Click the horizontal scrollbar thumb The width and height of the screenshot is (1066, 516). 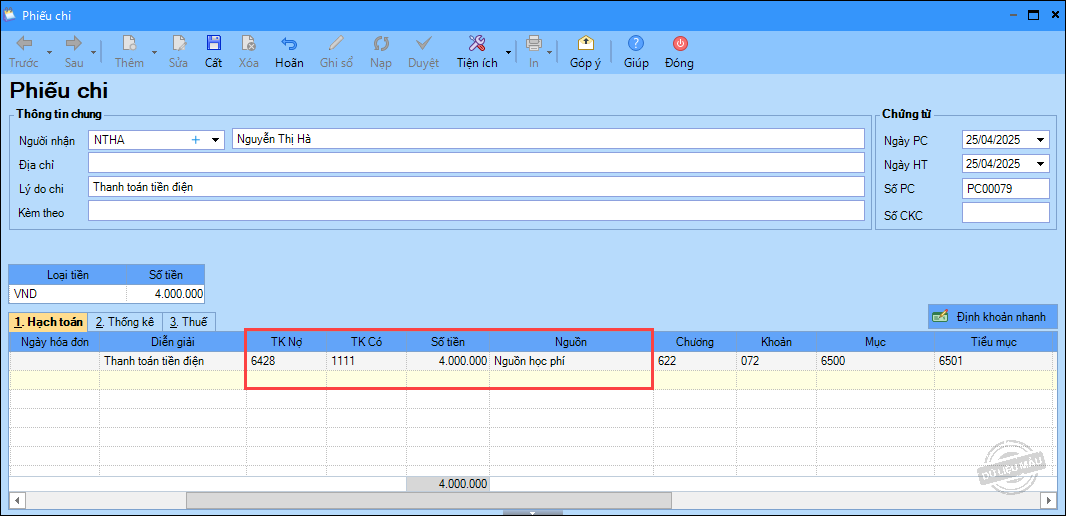428,500
